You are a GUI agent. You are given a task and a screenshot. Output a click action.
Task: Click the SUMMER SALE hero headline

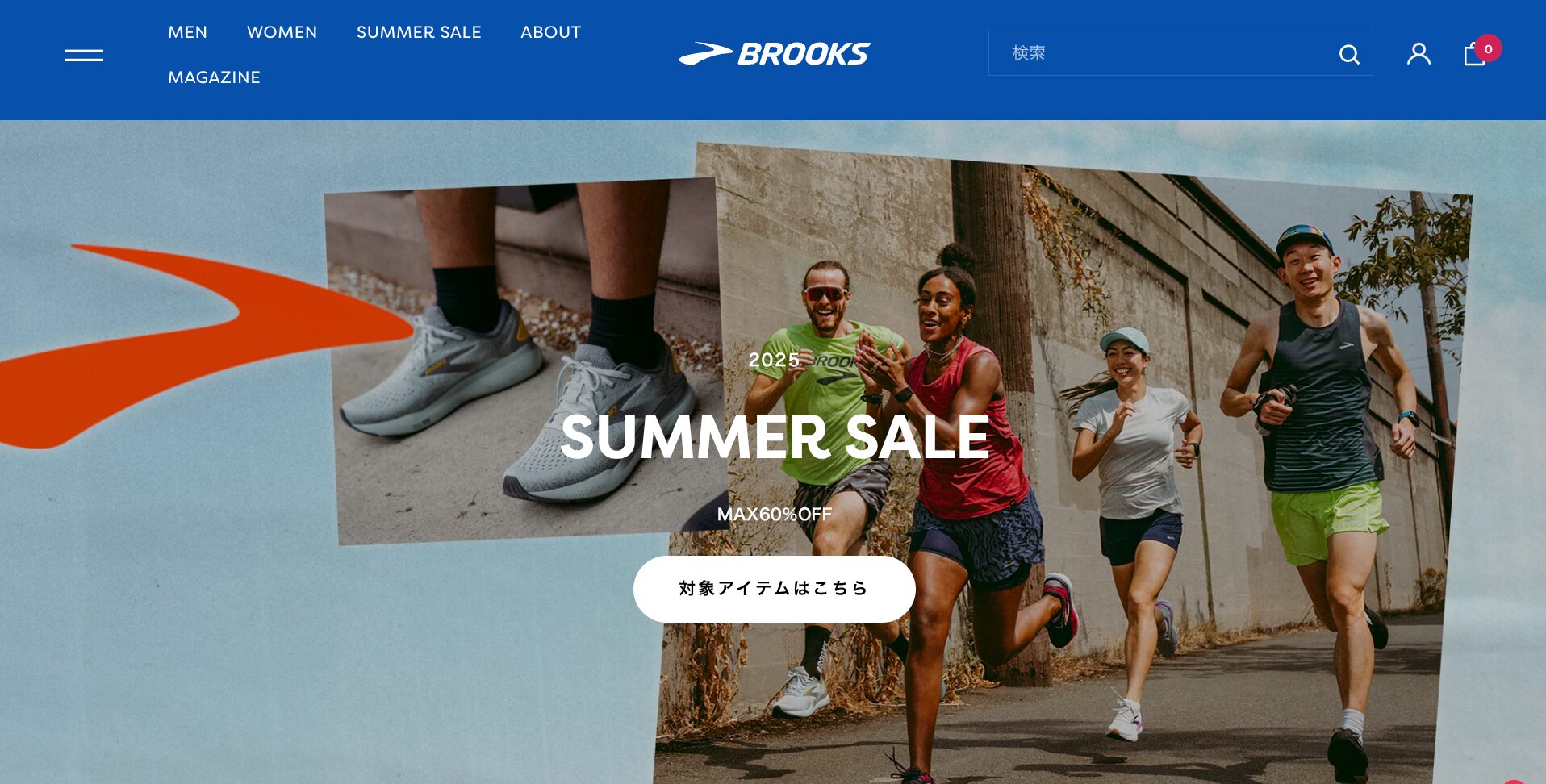(775, 437)
